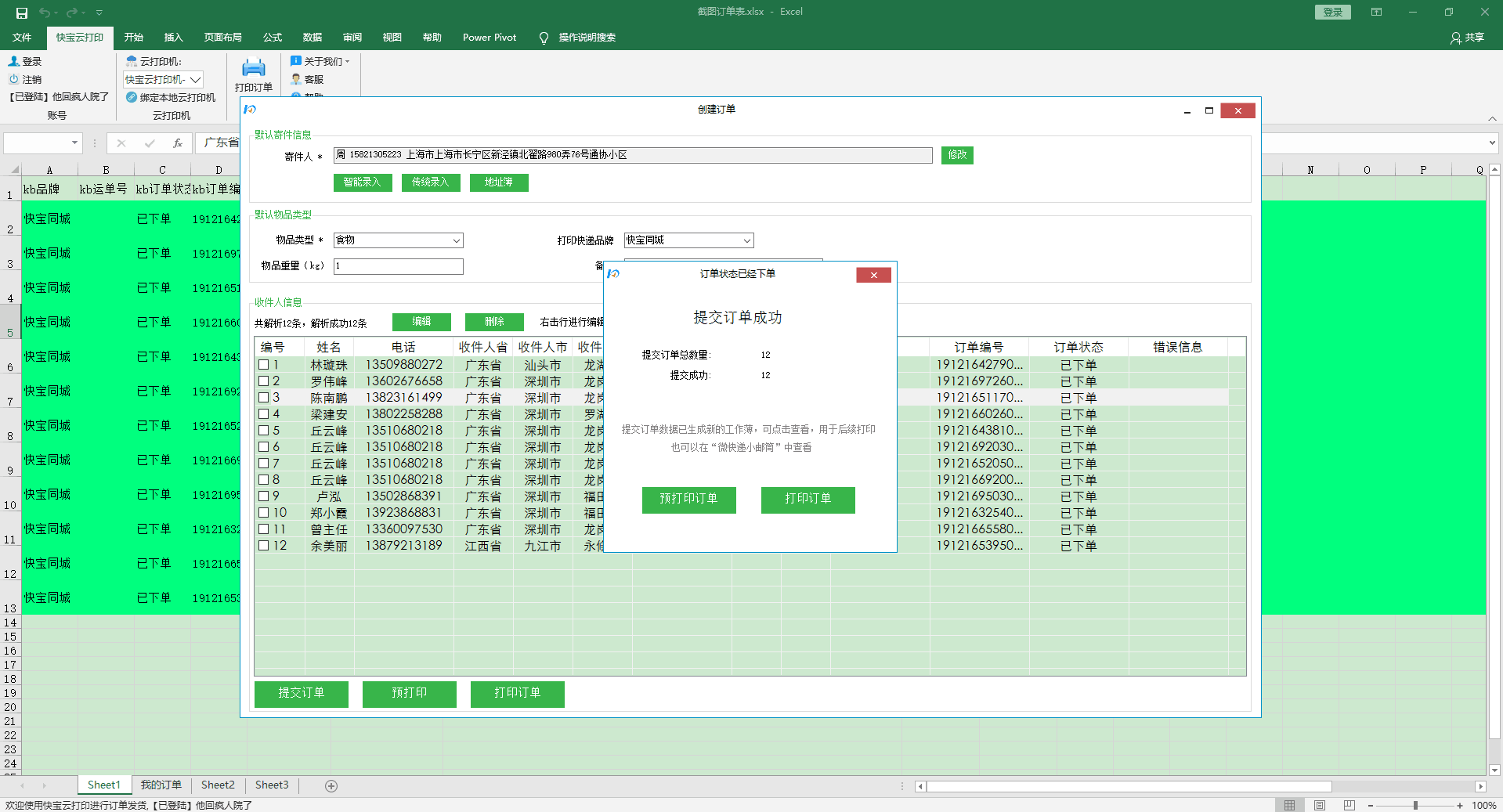This screenshot has width=1503, height=812.
Task: Check the box for row 1 林璇珠
Action: [x=264, y=365]
